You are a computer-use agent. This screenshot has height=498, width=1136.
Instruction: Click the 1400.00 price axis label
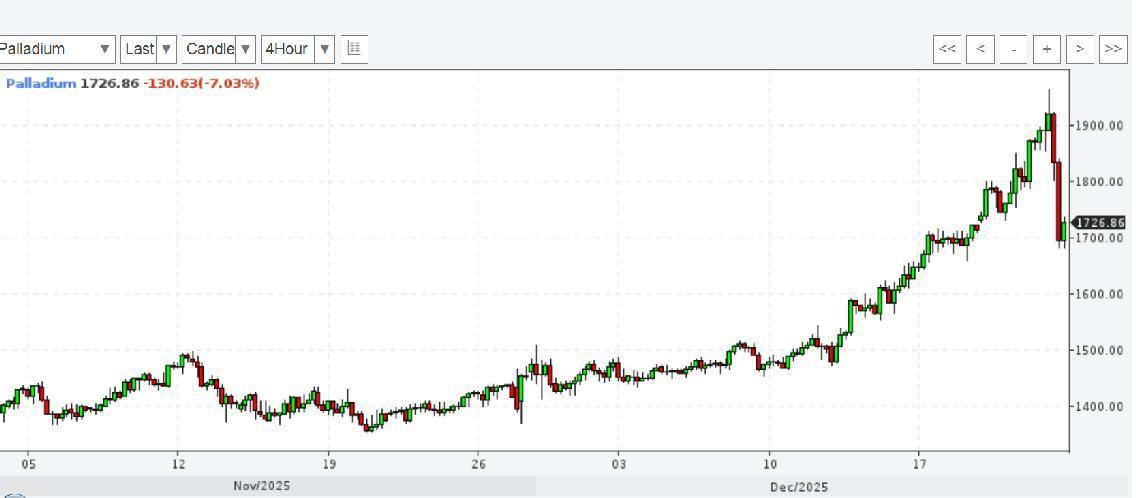(x=1099, y=407)
